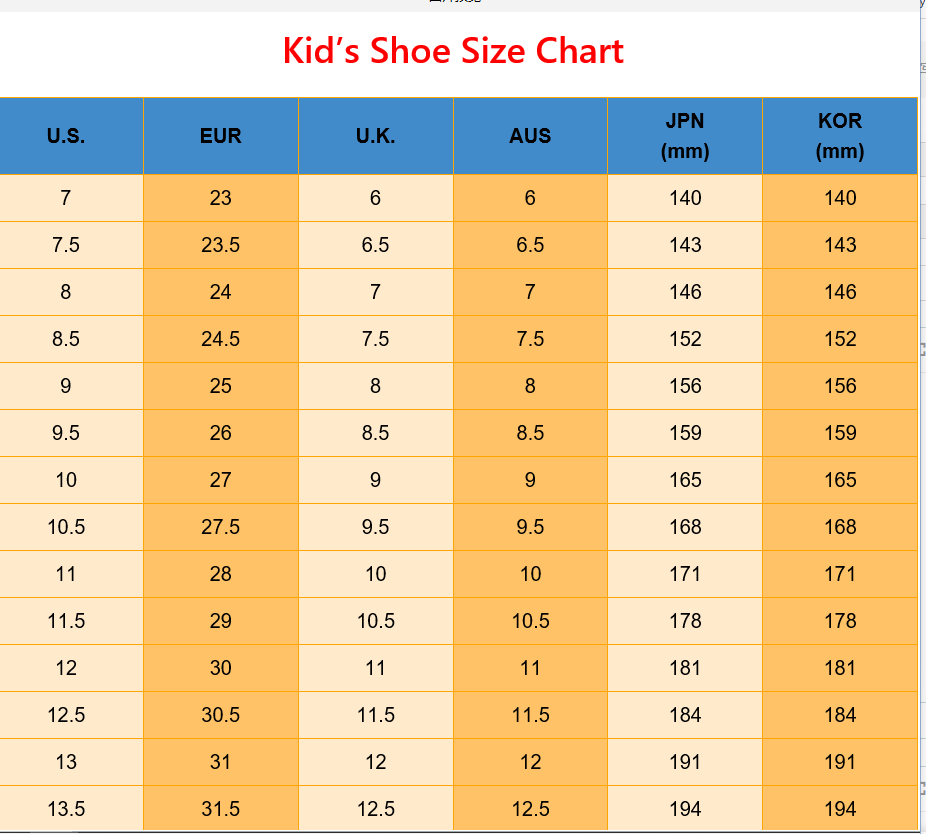This screenshot has height=834, width=926.
Task: Select U.S. size 8.5 cell
Action: [x=66, y=339]
